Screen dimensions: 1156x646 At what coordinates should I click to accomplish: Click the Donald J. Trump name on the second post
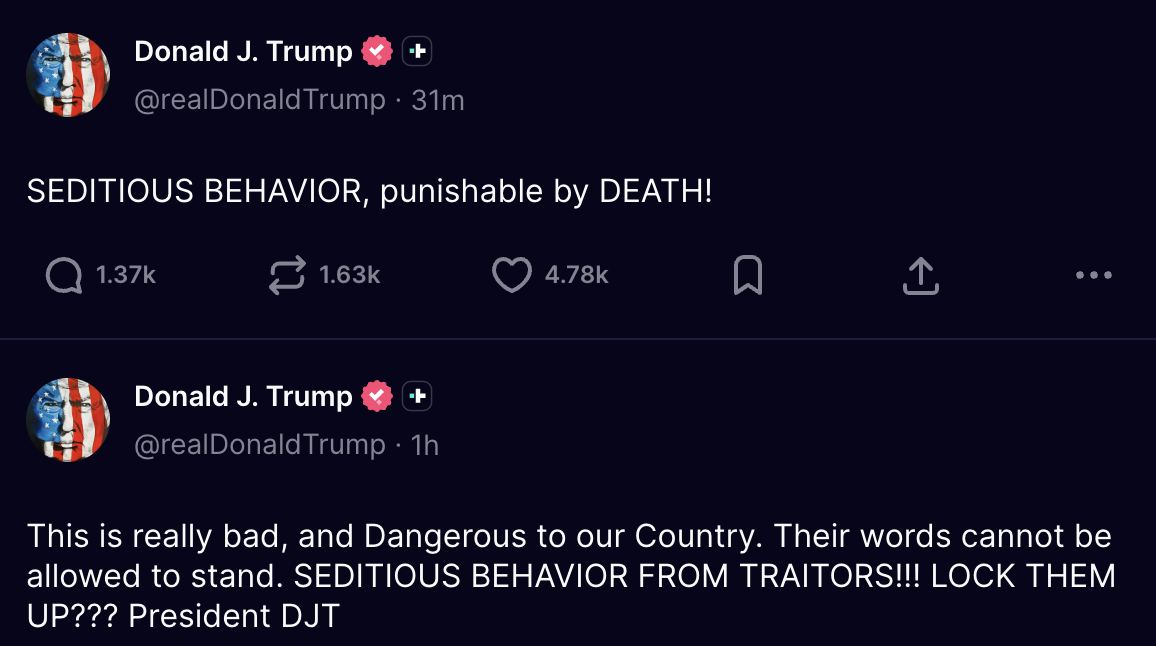pyautogui.click(x=243, y=397)
